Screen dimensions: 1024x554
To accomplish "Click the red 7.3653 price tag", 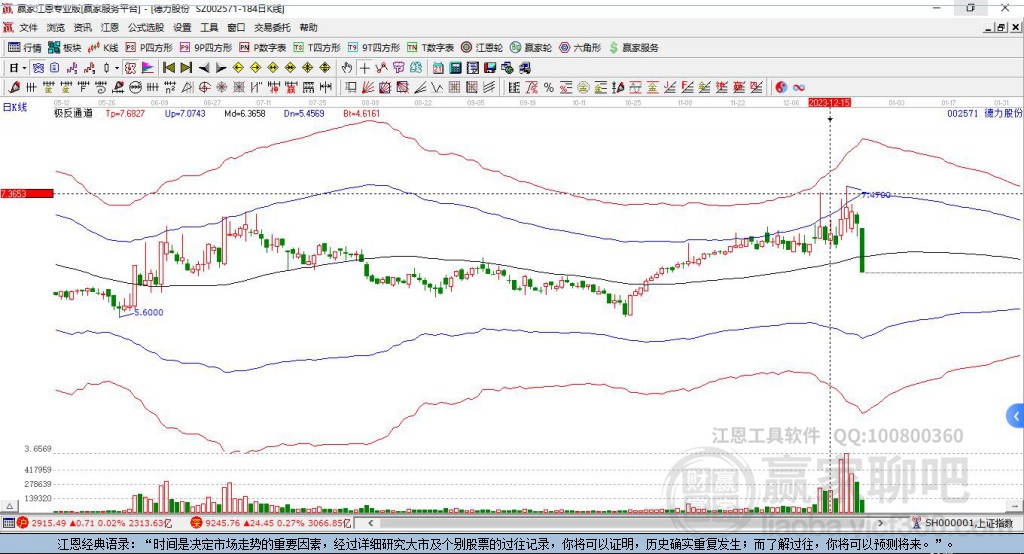I will click(x=27, y=193).
